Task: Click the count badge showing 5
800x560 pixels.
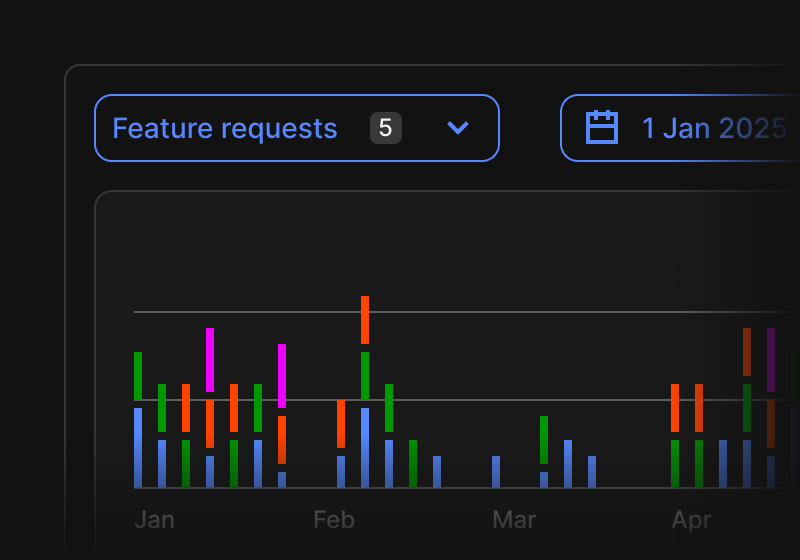Action: (x=386, y=128)
